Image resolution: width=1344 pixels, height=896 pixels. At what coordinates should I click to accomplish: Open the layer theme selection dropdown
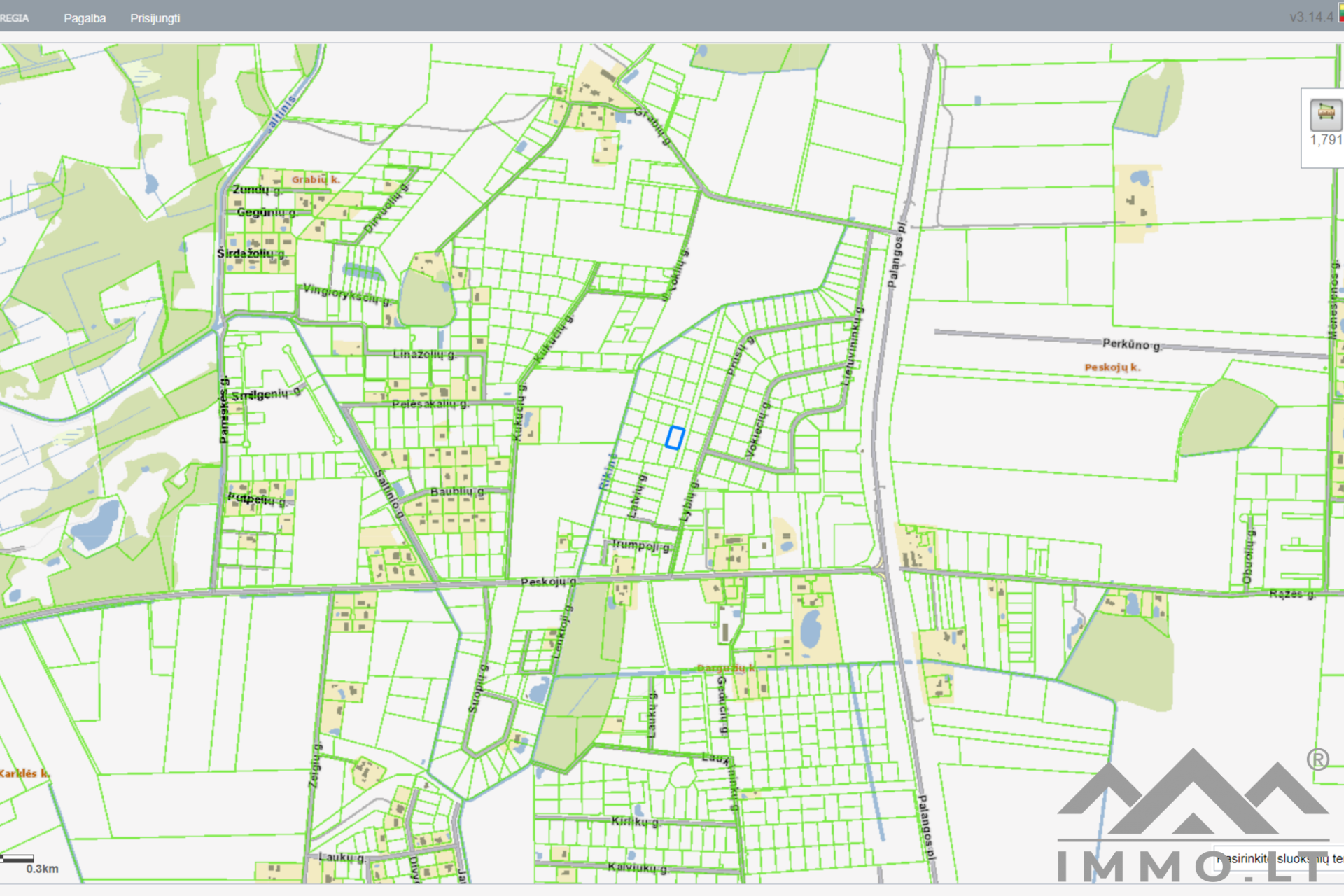1281,858
